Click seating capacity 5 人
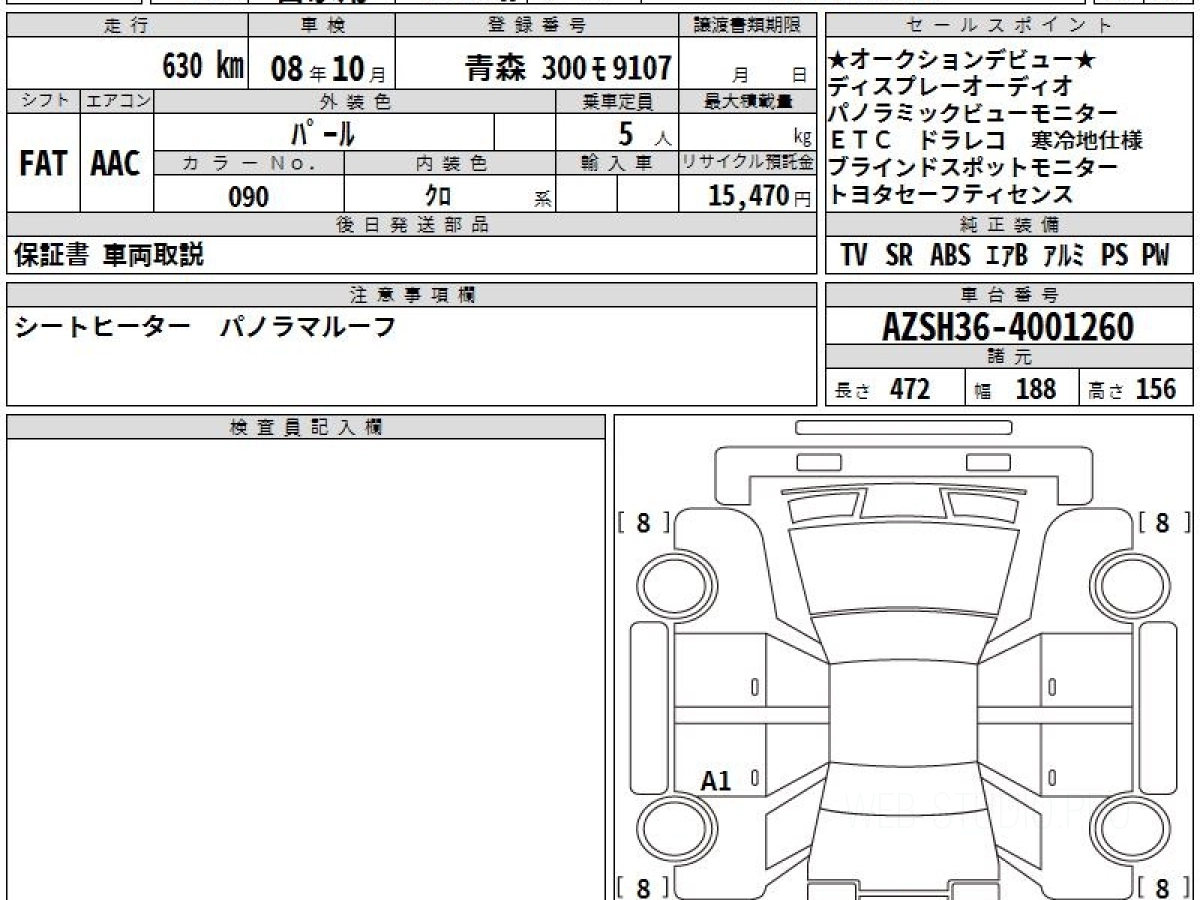This screenshot has width=1200, height=900. tap(643, 133)
